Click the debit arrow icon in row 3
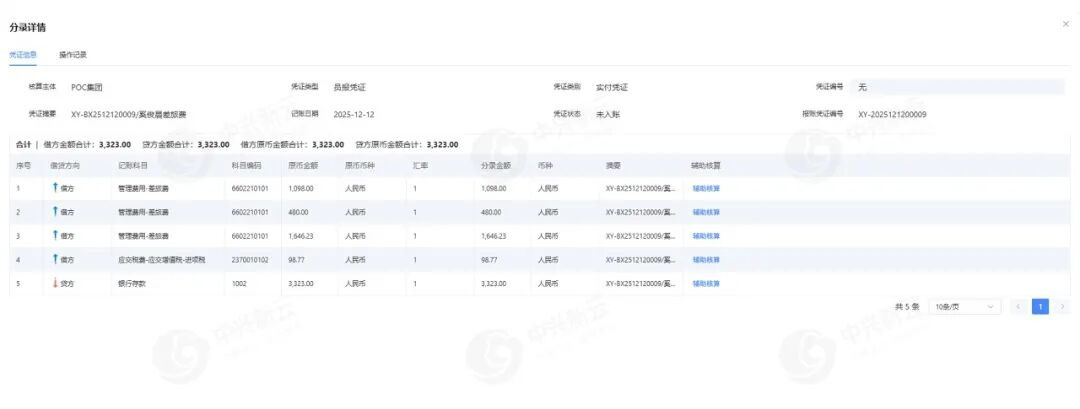 pos(55,235)
